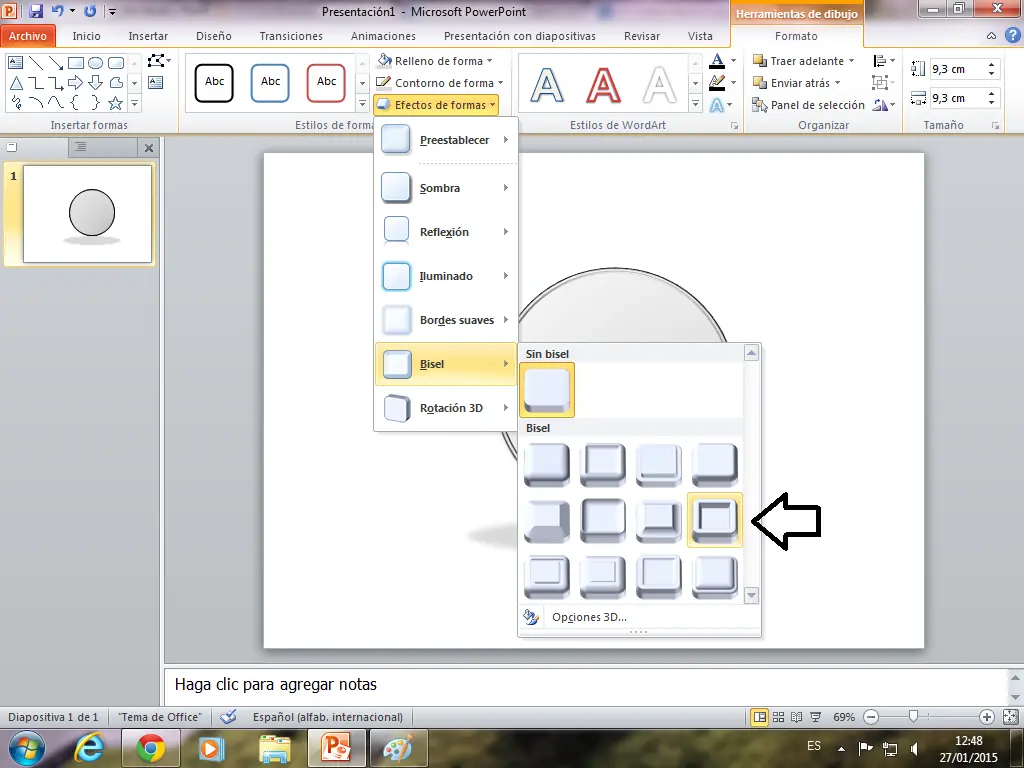Screen dimensions: 1024x768
Task: Apply the blue outline WordArt A style
Action: coord(547,86)
